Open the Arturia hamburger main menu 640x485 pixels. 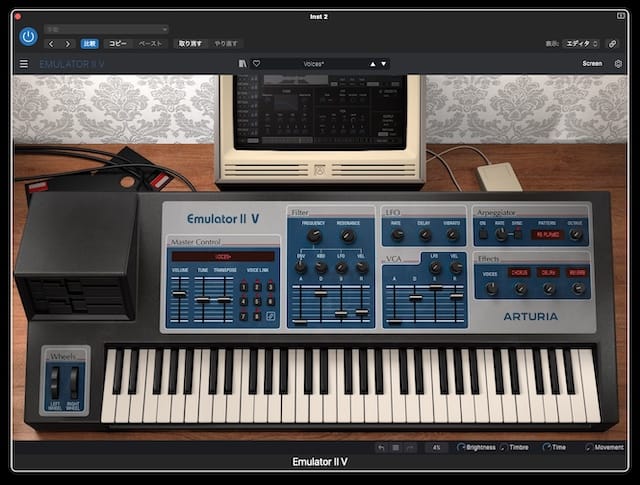coord(24,64)
